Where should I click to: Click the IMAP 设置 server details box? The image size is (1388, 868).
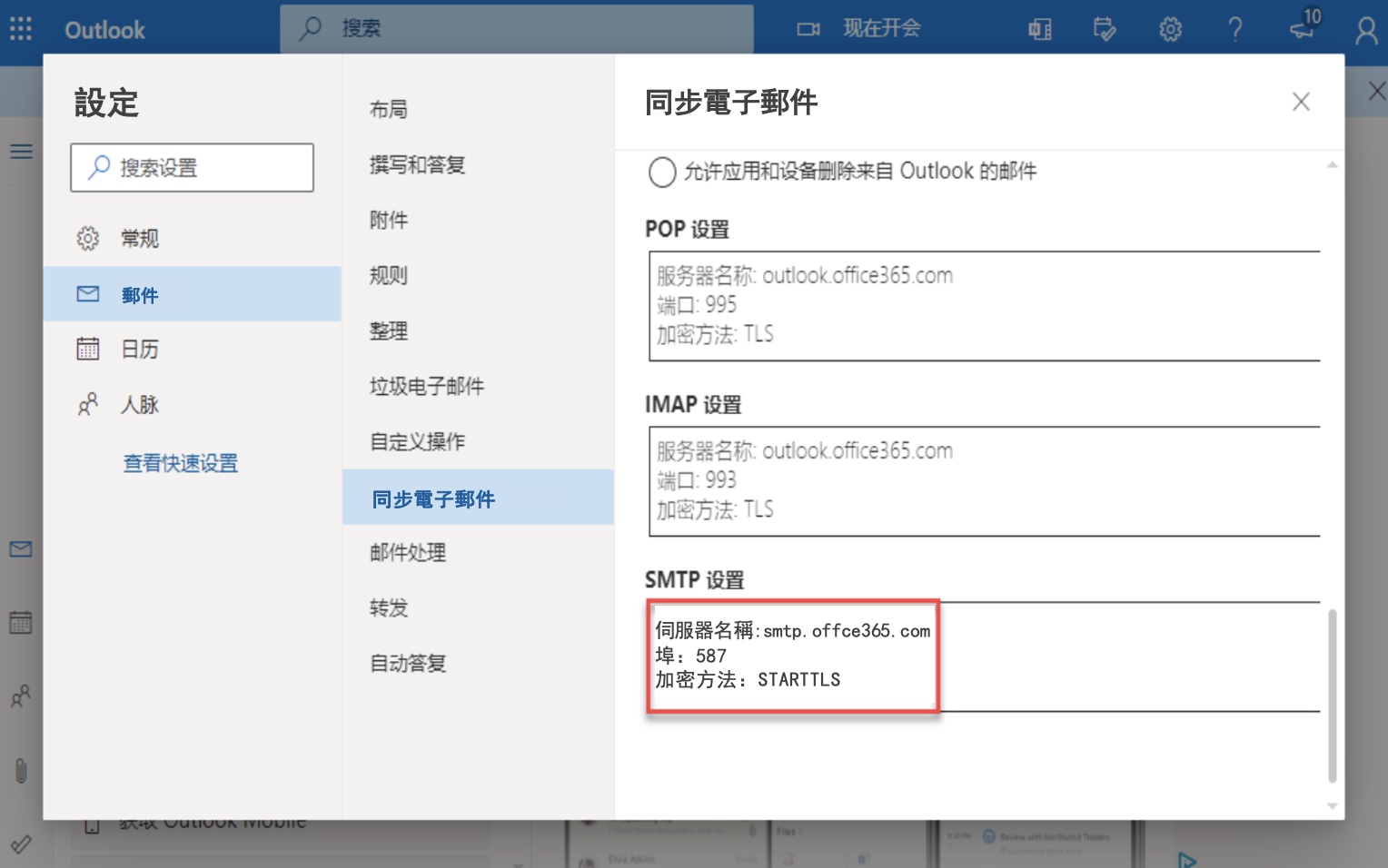985,481
